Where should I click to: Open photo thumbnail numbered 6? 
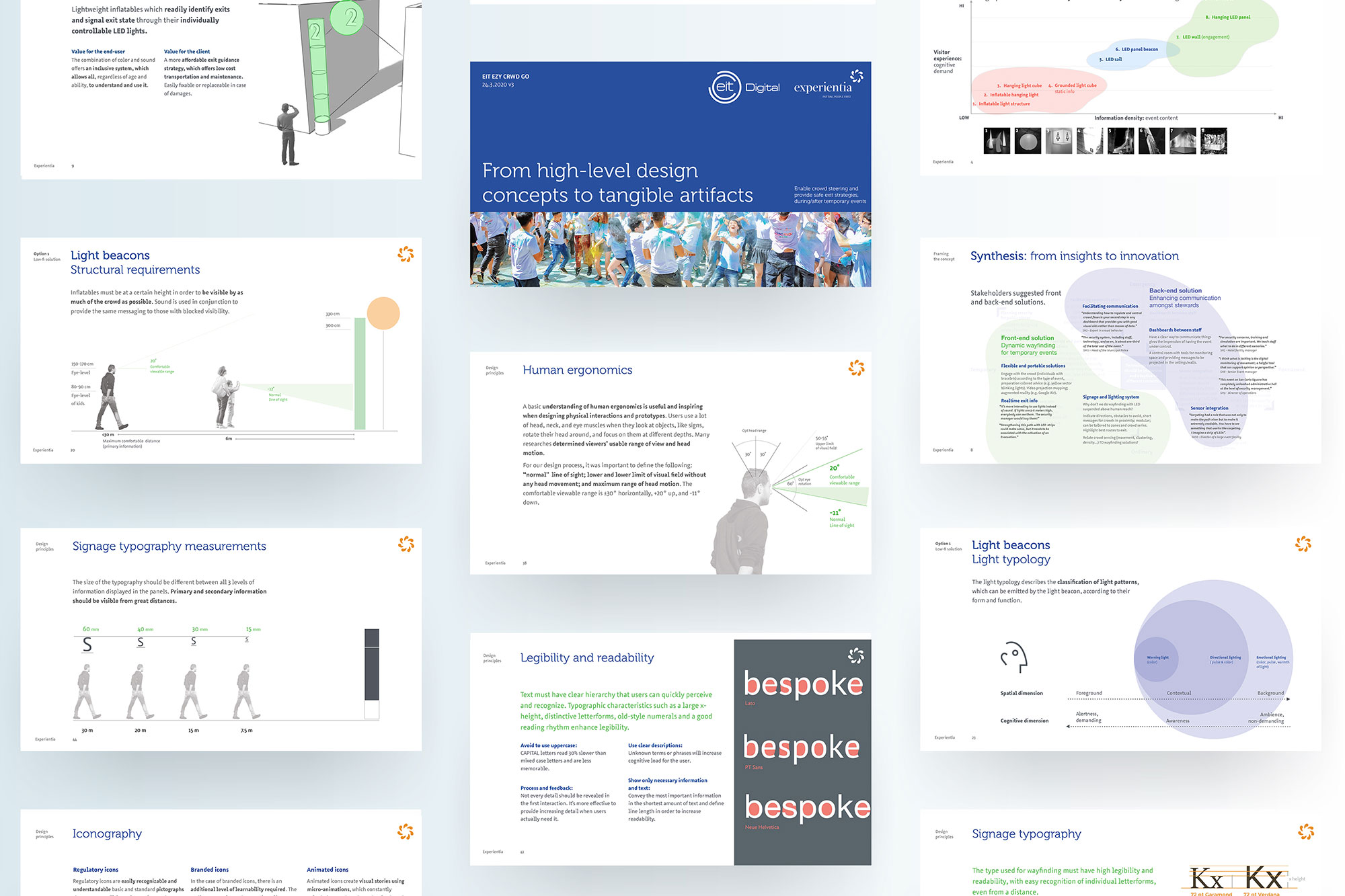pyautogui.click(x=1151, y=141)
